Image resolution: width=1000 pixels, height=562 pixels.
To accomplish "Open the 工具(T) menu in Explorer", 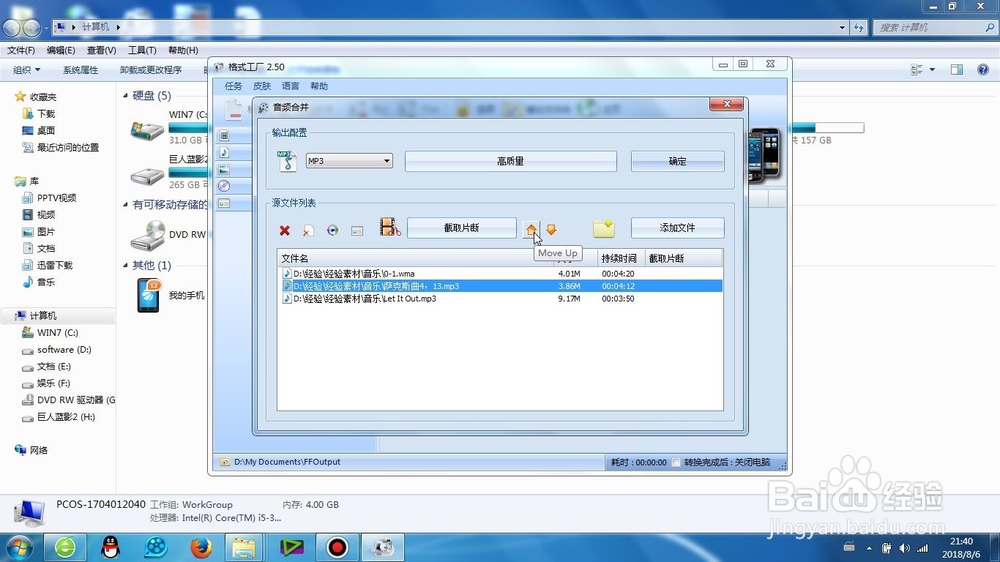I will pos(142,50).
